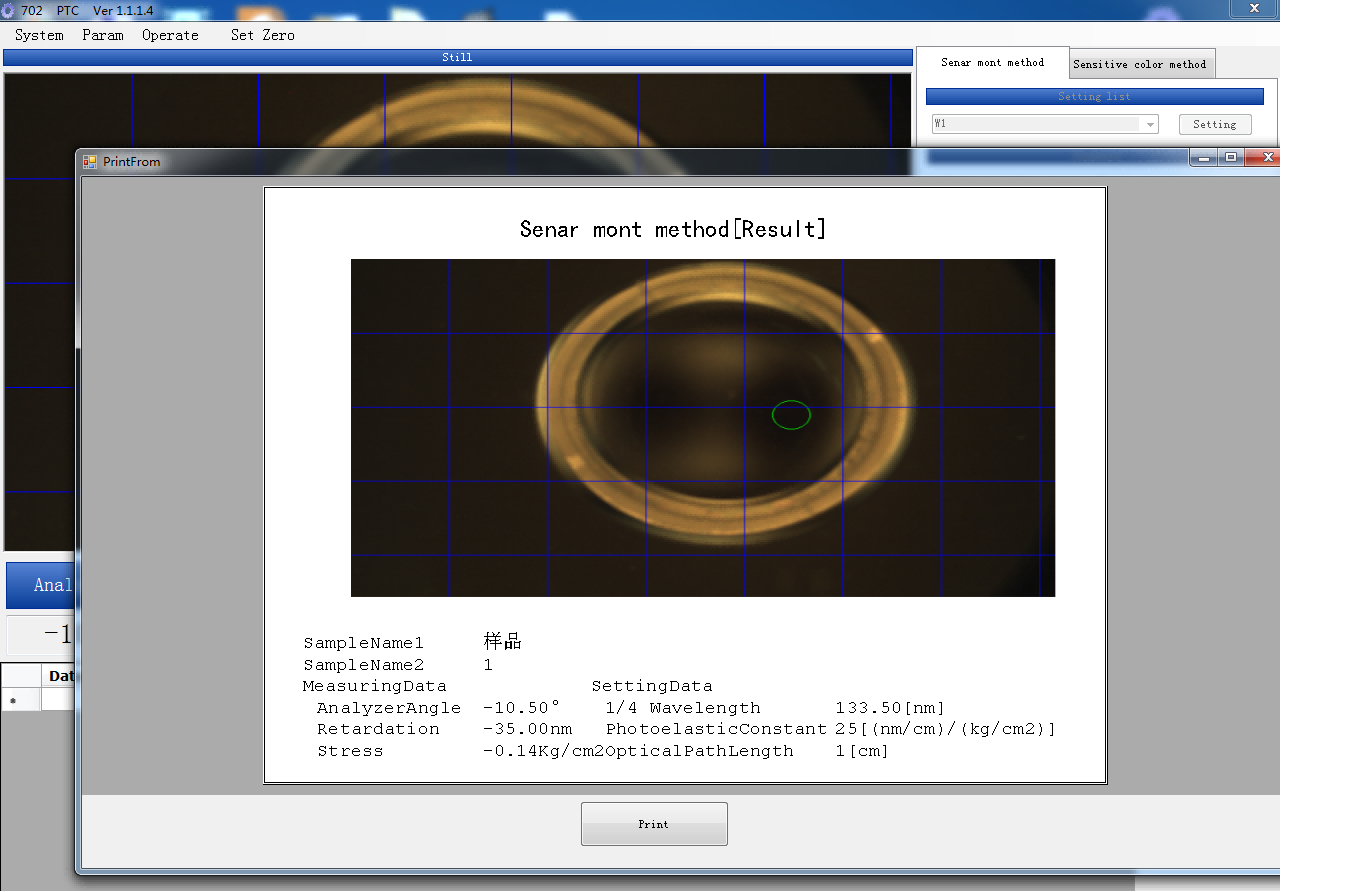The image size is (1367, 892).
Task: Close the PrintFrom dialog
Action: point(1266,158)
